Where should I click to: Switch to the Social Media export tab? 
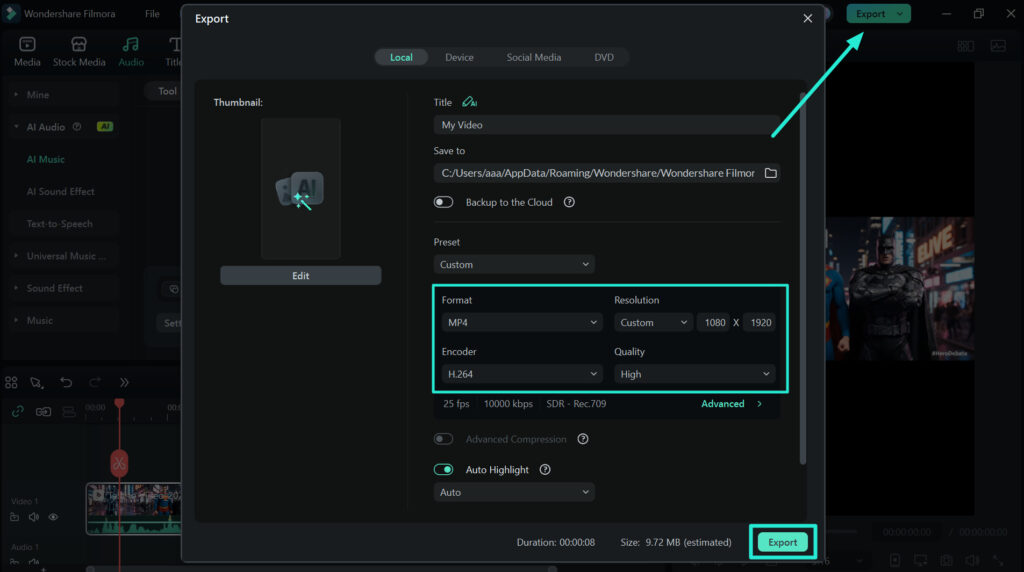[x=534, y=57]
